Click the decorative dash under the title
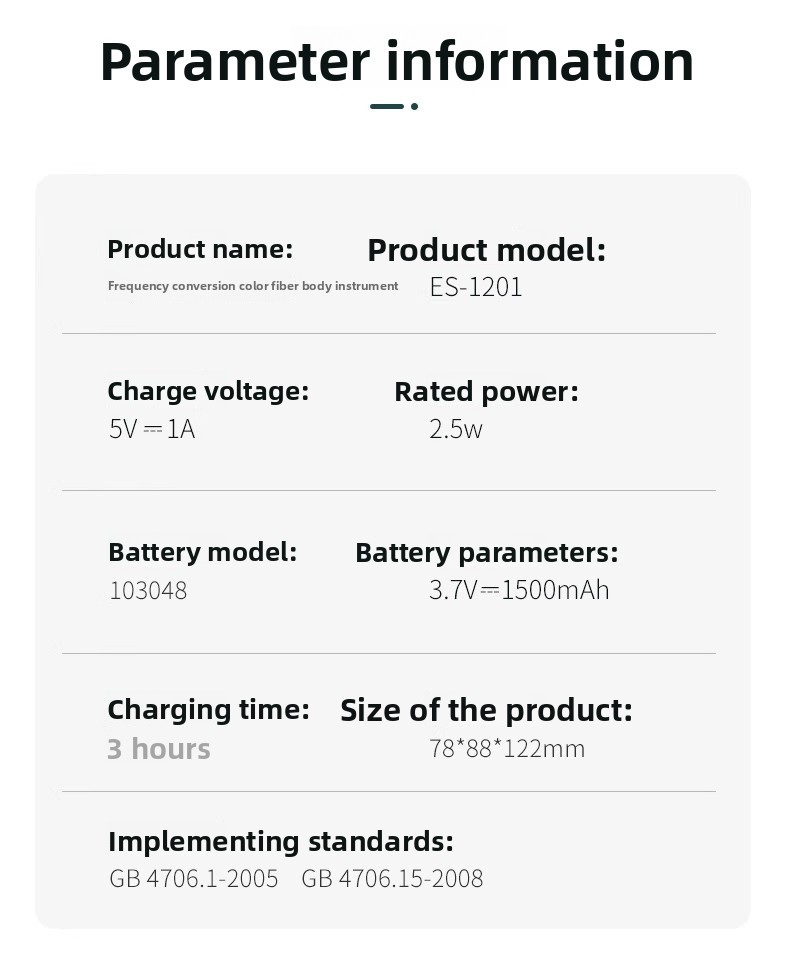Image resolution: width=790 pixels, height=968 pixels. pos(388,106)
